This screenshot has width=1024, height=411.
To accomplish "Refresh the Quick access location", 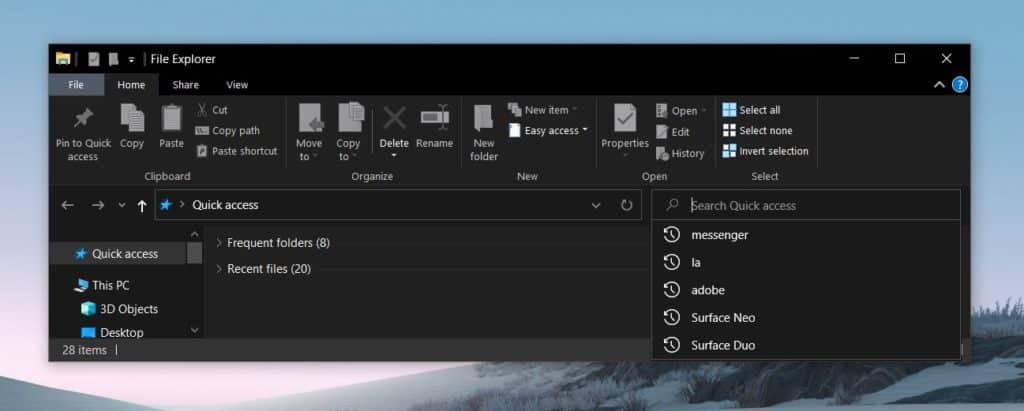I will click(627, 205).
